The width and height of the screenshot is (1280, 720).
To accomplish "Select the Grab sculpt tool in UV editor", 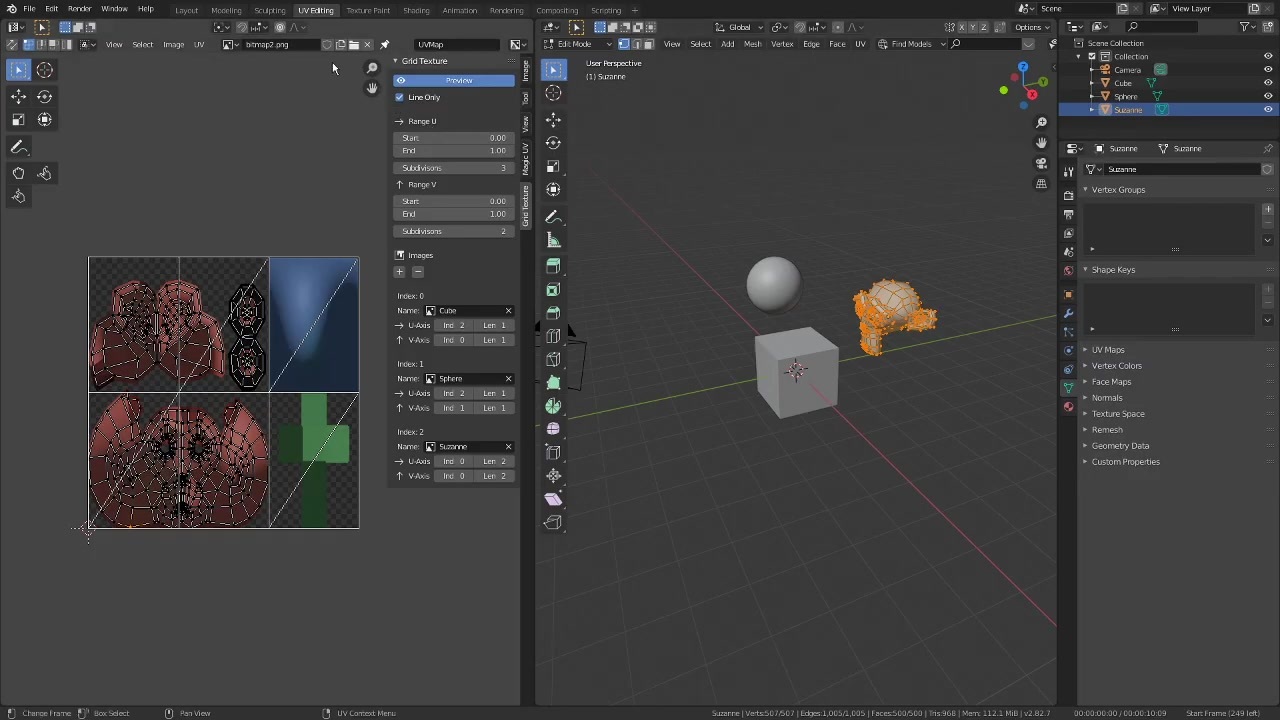I will 18,173.
